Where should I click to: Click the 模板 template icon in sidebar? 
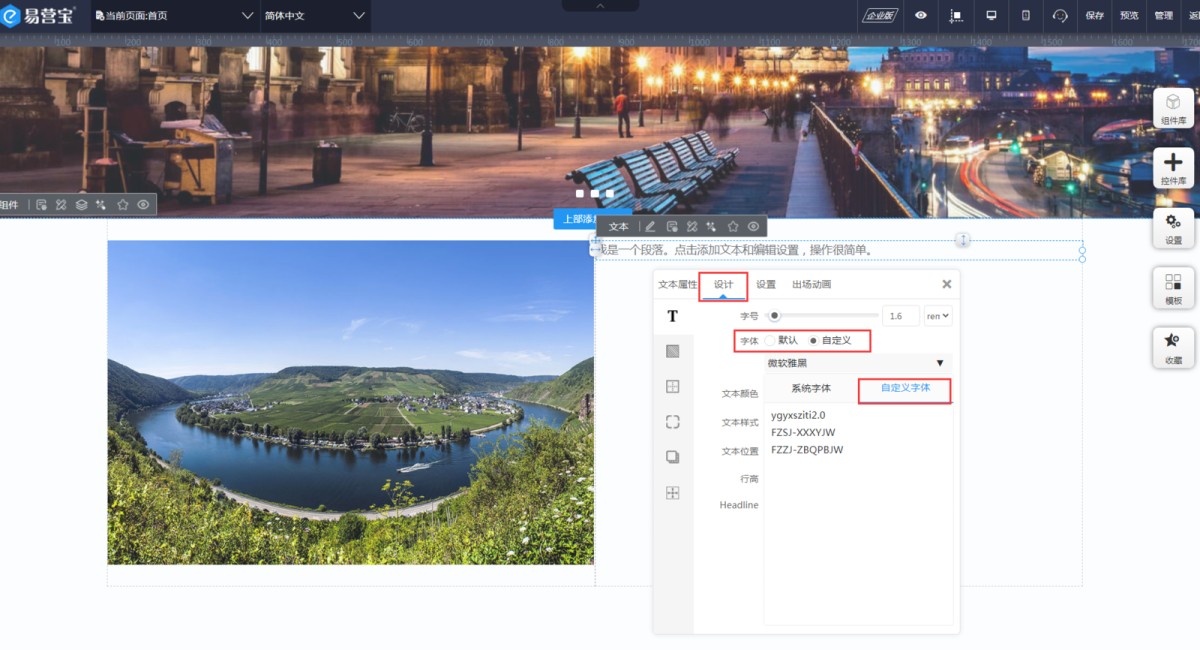1173,288
